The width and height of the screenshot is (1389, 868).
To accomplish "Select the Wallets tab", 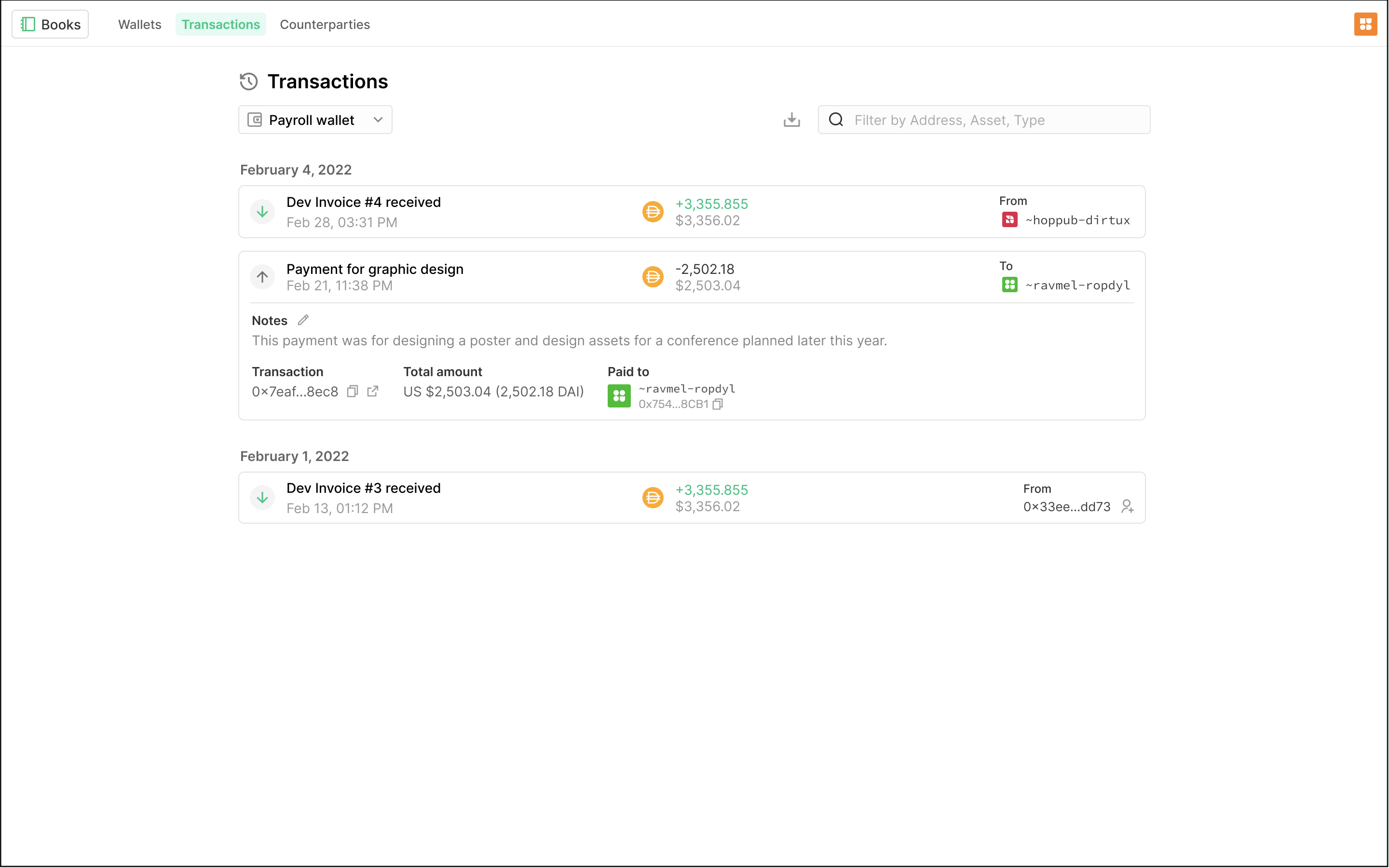I will pyautogui.click(x=139, y=23).
